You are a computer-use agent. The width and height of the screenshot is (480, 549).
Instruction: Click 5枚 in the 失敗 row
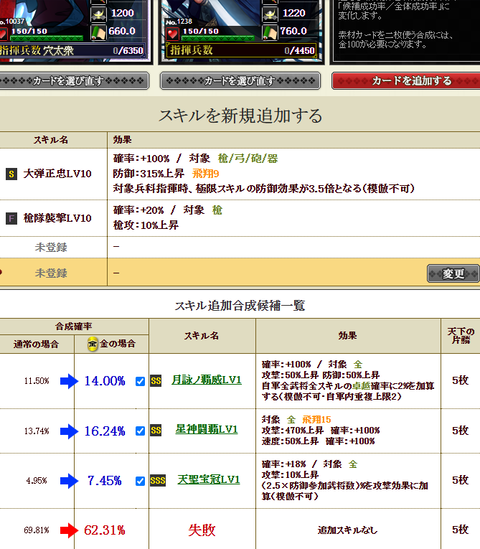[x=460, y=529]
